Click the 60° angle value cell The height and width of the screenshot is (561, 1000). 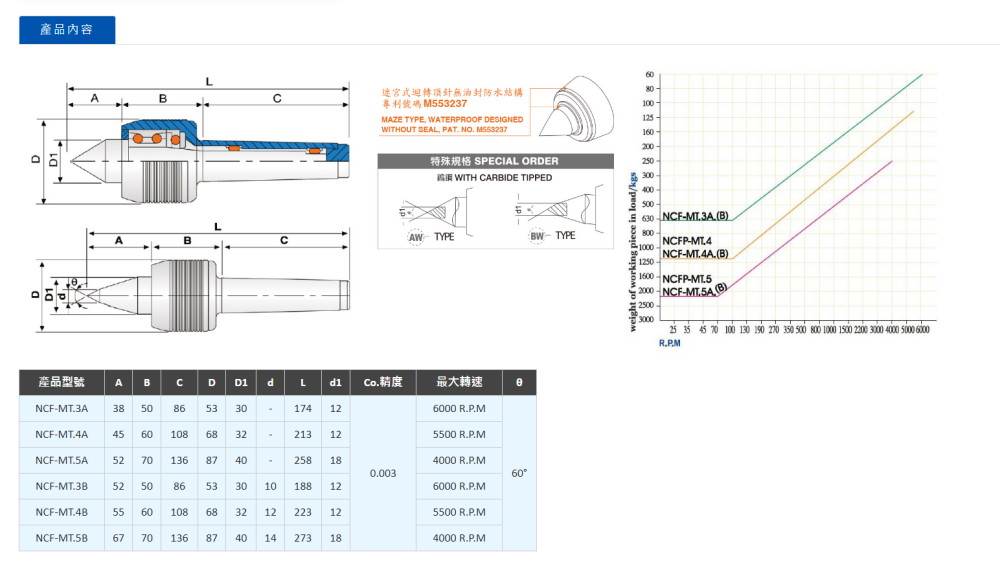pos(518,473)
